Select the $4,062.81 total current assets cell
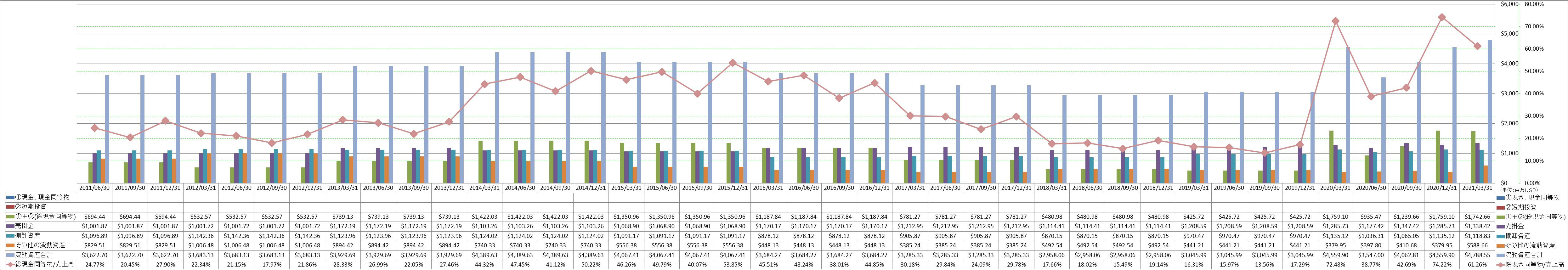The height and width of the screenshot is (270, 1568). pos(1406,255)
